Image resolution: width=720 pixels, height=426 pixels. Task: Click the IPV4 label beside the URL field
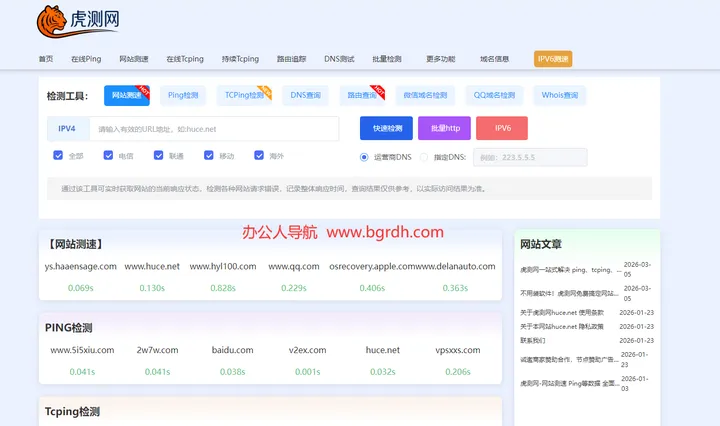tap(67, 129)
